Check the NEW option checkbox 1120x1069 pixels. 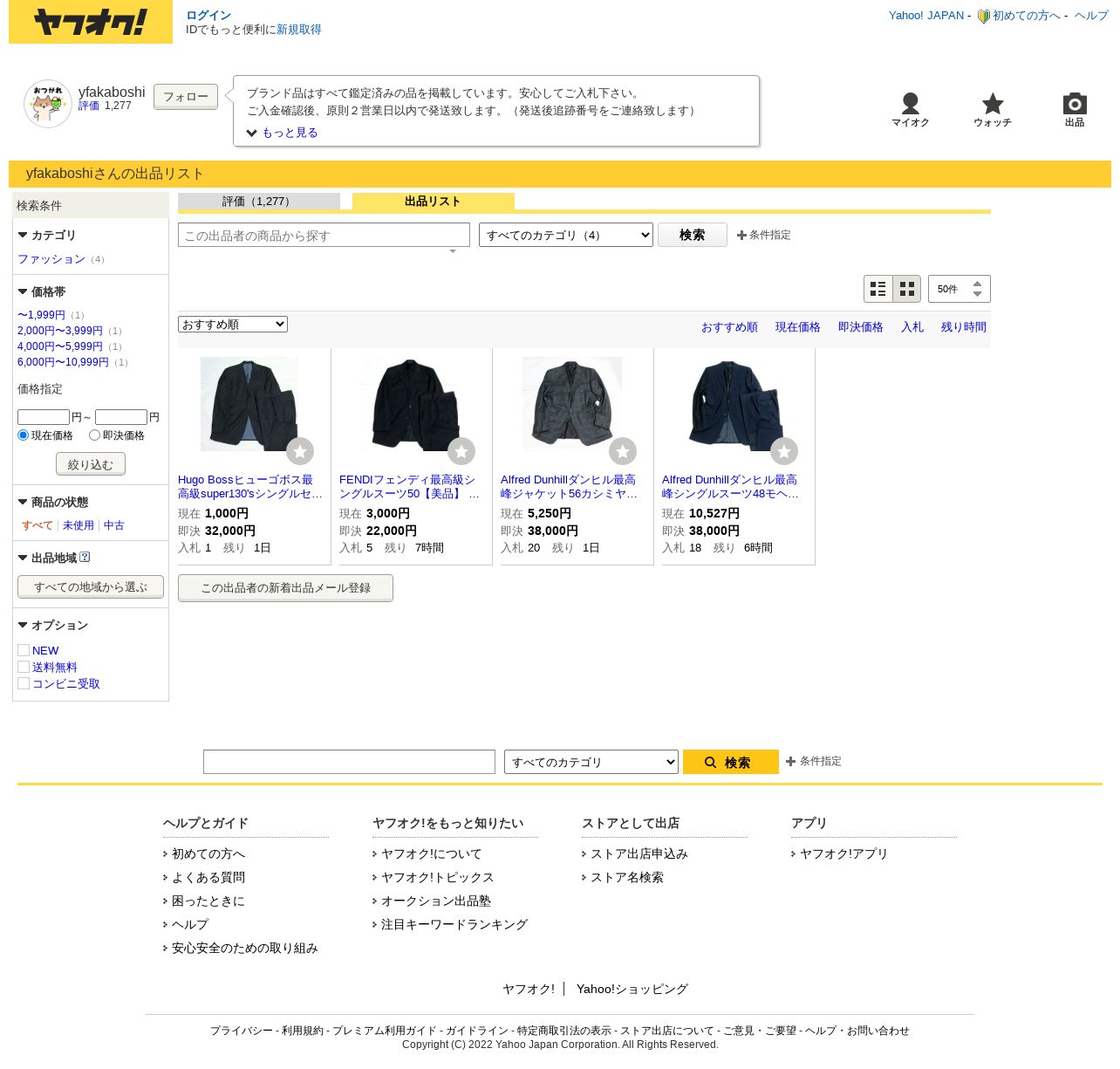coord(24,650)
